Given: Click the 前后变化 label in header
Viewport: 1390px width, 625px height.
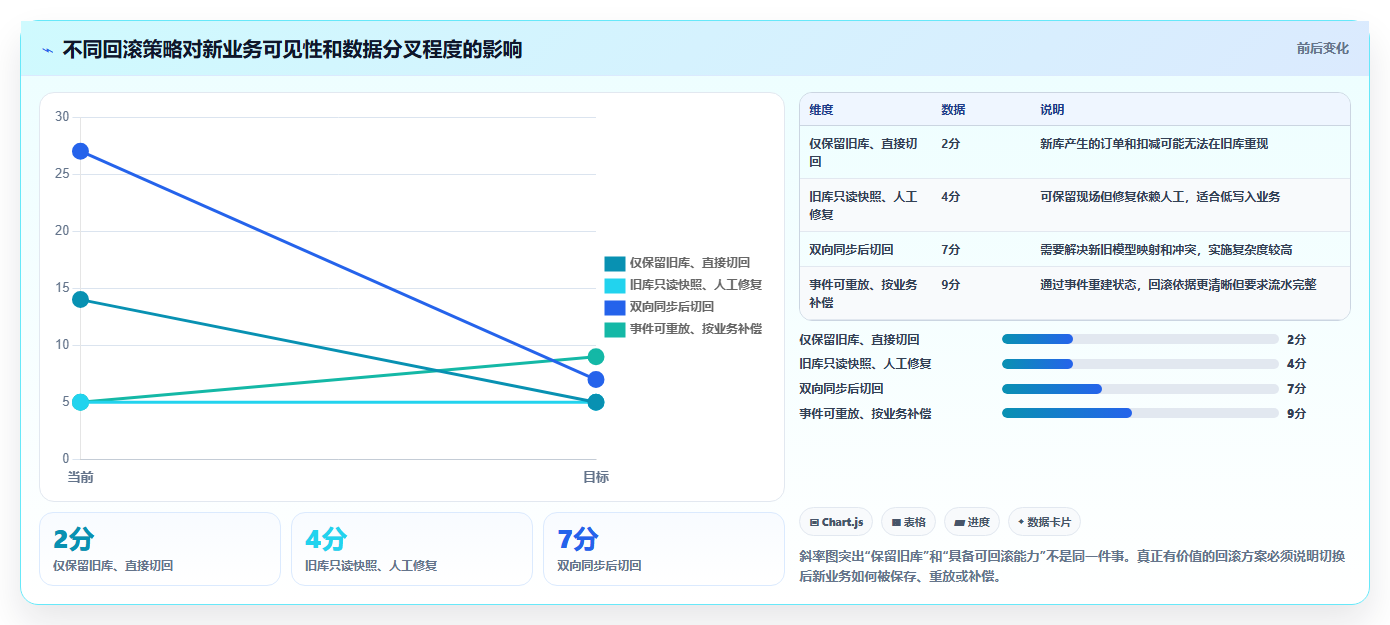Looking at the screenshot, I should pyautogui.click(x=1322, y=48).
